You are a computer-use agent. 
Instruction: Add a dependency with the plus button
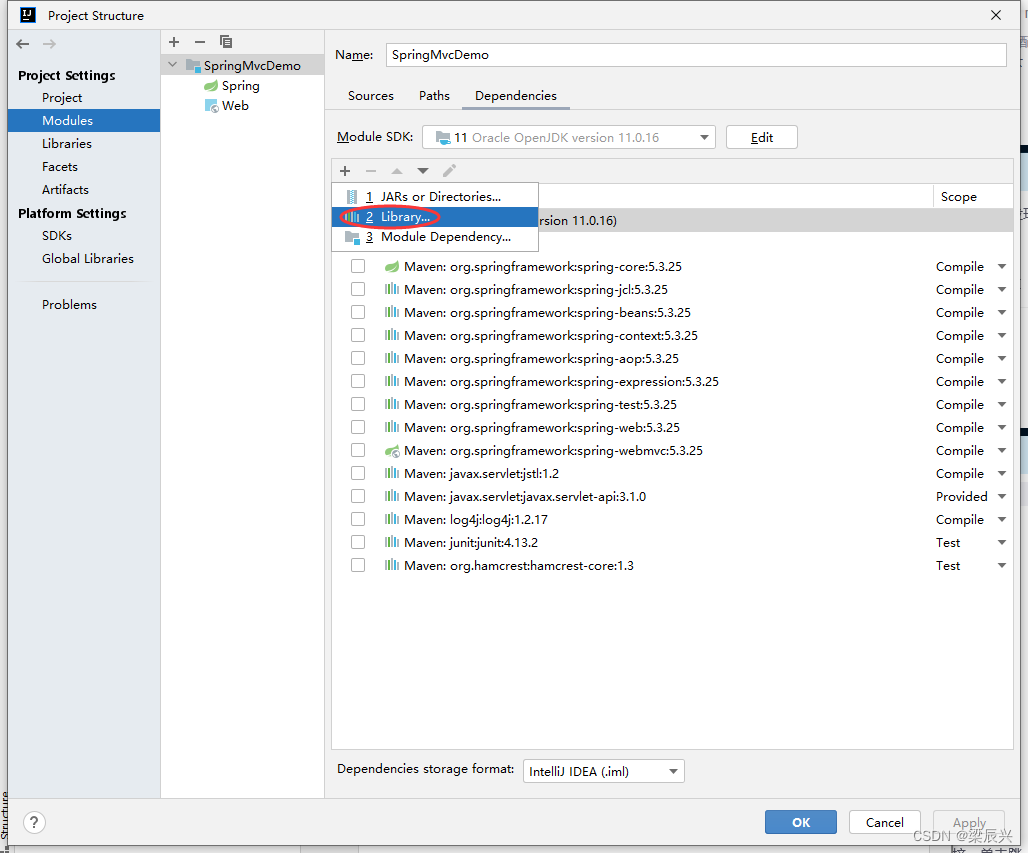[346, 171]
